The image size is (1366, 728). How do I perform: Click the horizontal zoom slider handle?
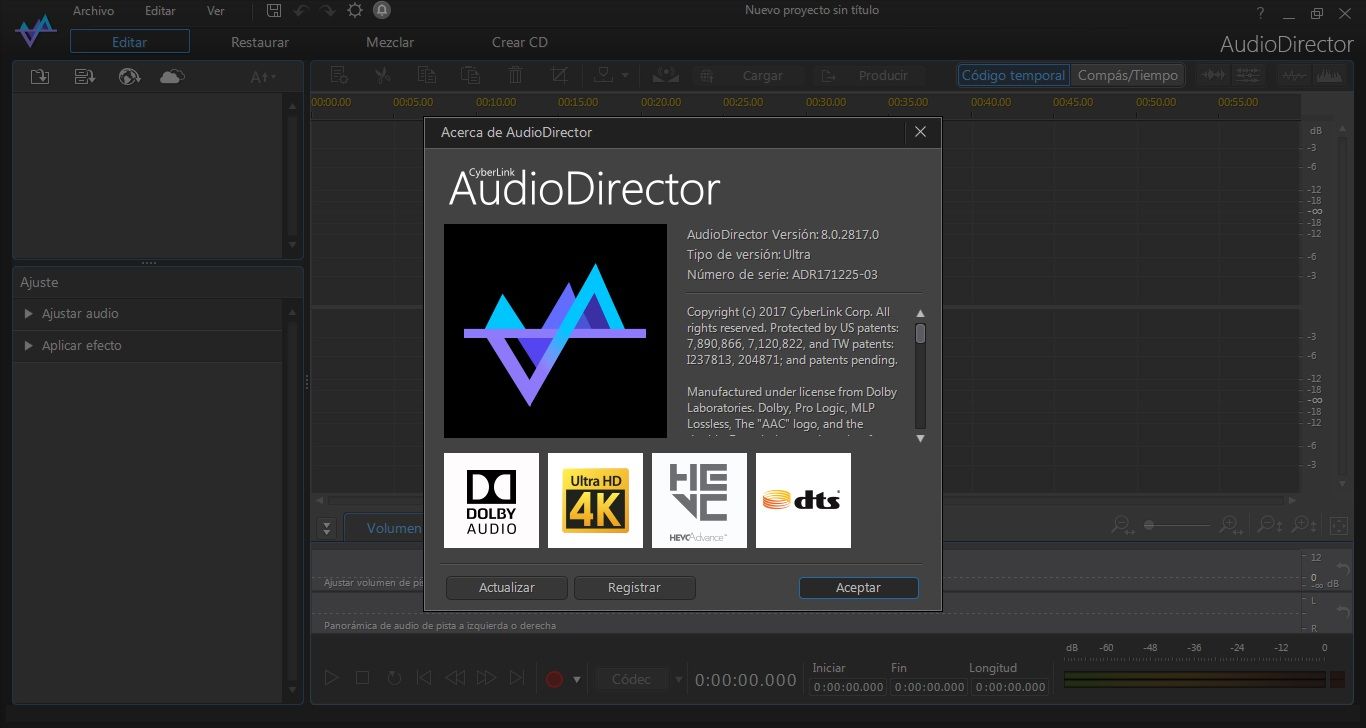pos(1151,525)
